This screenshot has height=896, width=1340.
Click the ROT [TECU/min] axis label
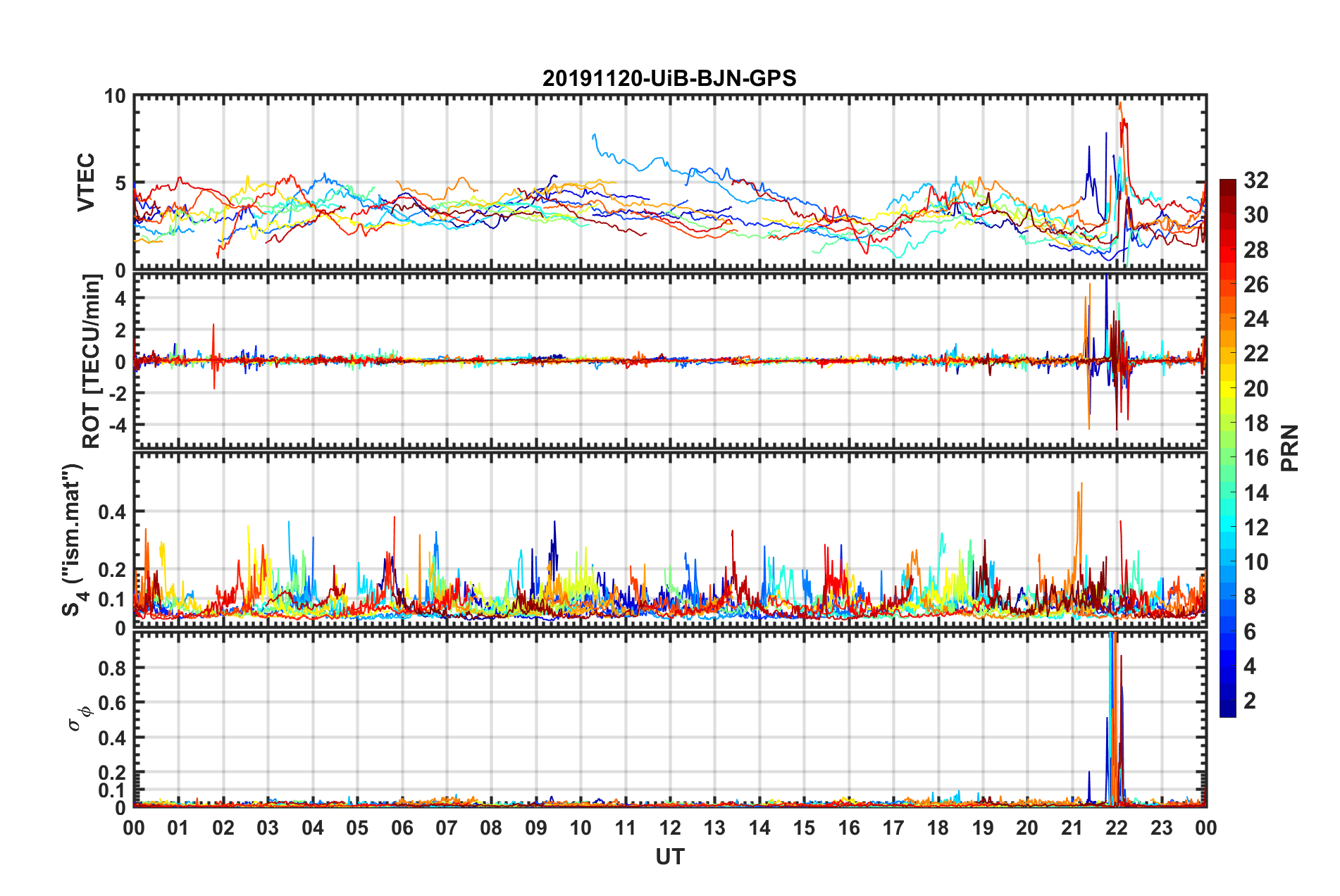(x=92, y=361)
